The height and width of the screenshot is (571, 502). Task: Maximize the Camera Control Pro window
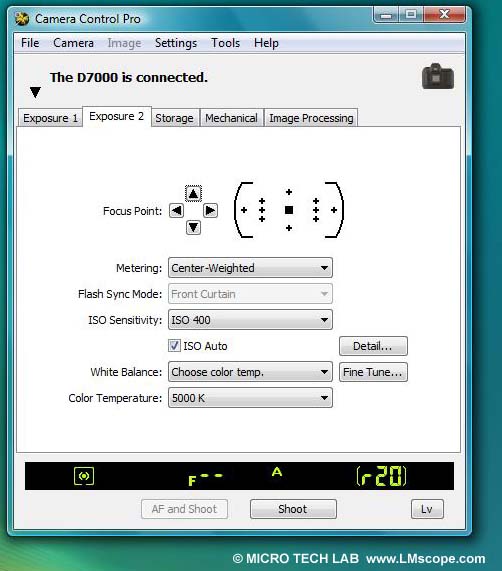point(411,15)
